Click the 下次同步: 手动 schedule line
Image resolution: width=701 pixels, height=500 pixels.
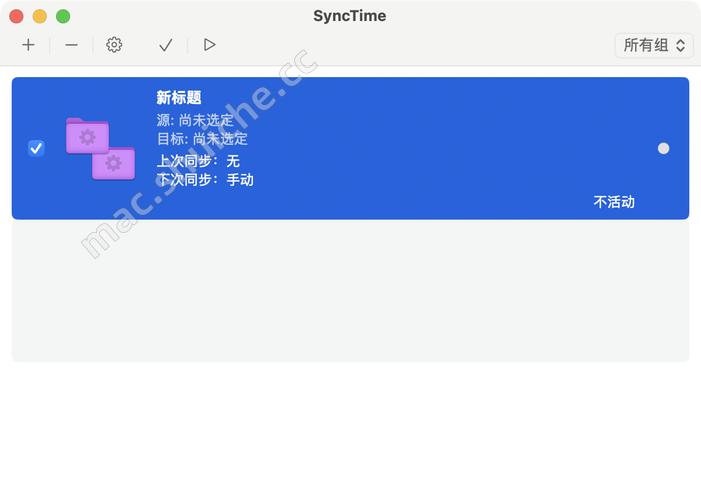(205, 180)
